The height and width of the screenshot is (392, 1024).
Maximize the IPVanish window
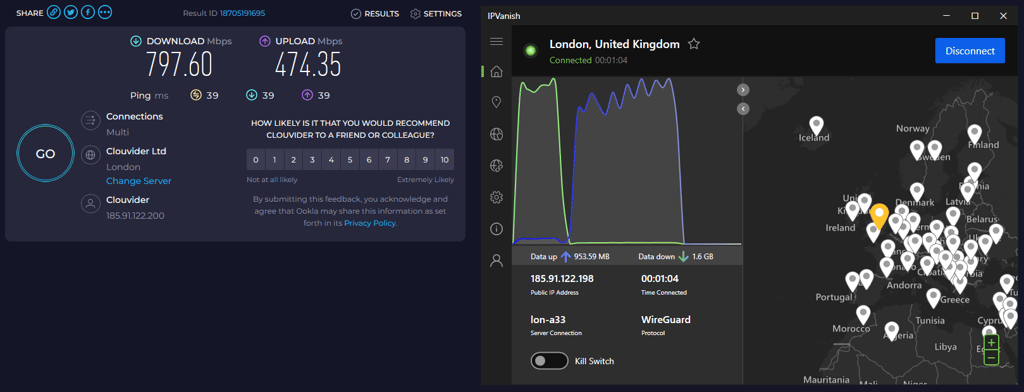click(x=974, y=15)
